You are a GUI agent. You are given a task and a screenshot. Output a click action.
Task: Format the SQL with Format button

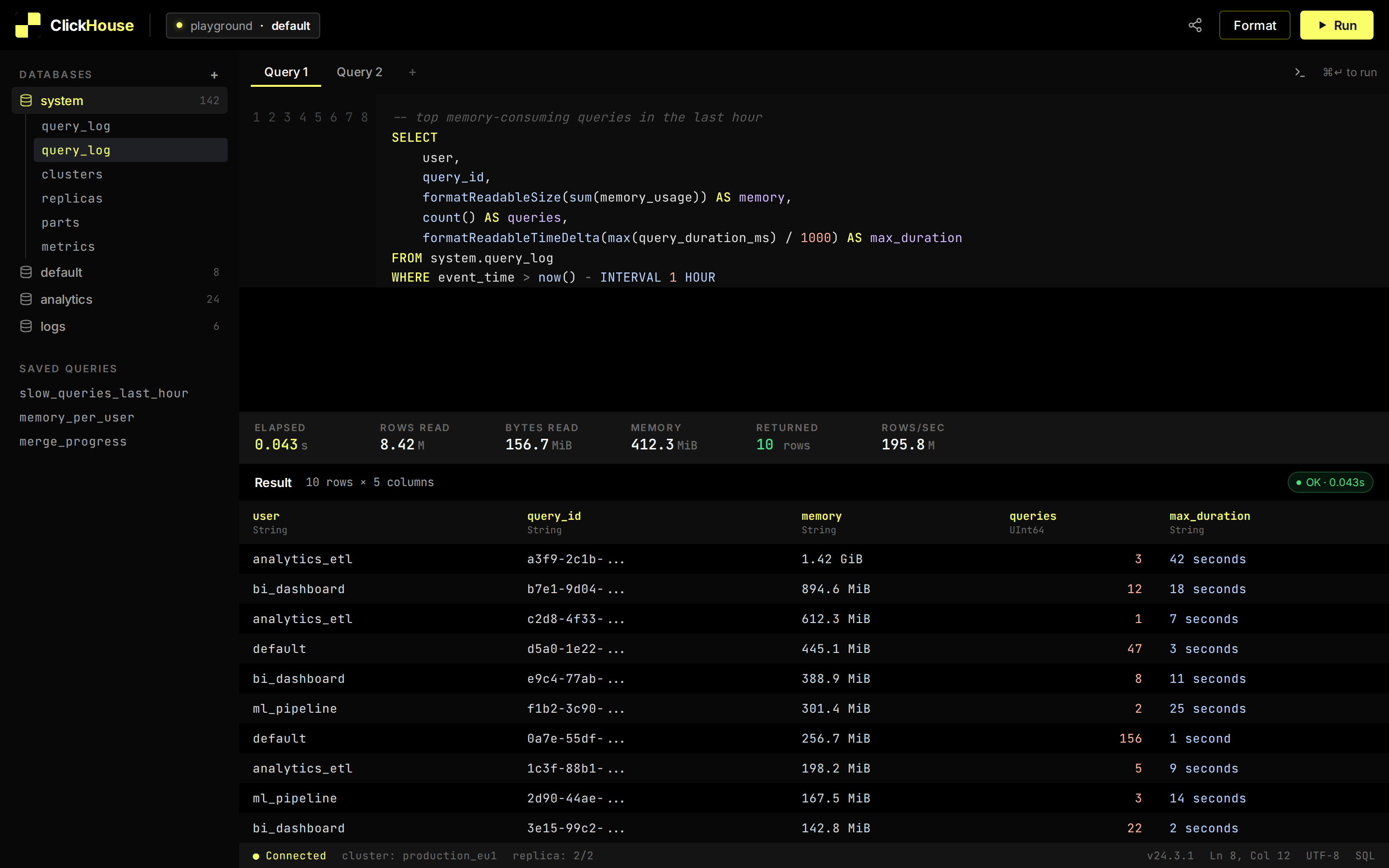(x=1254, y=25)
